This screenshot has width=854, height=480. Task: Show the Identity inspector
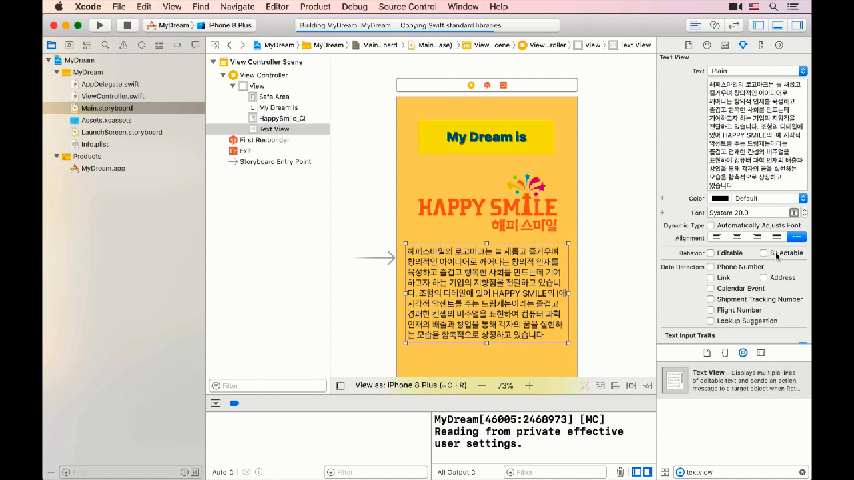(x=725, y=45)
